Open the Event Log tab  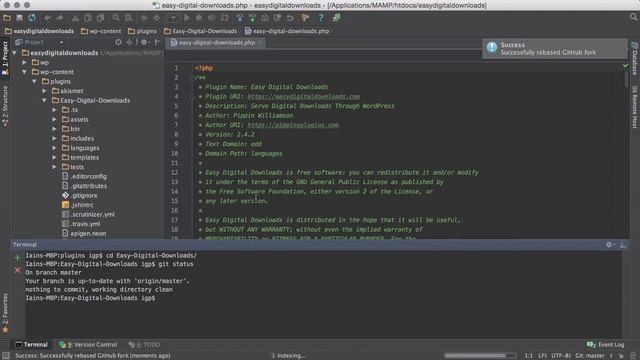605,344
